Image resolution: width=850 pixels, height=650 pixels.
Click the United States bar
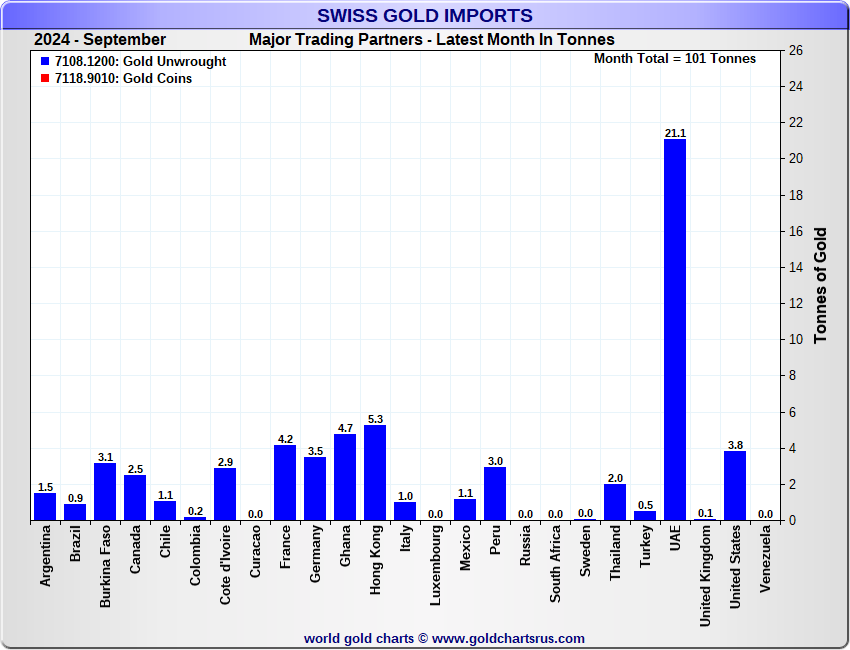pos(735,486)
